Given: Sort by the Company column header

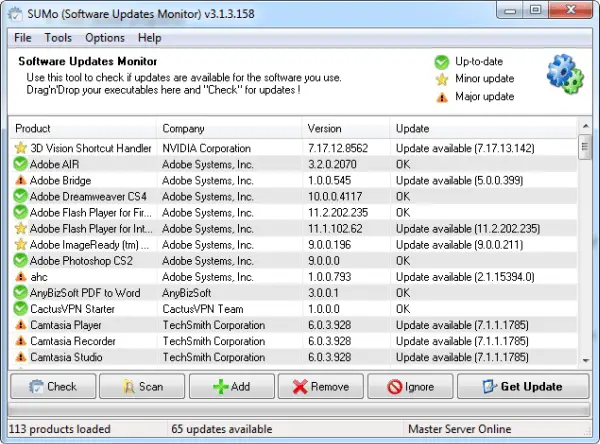Looking at the screenshot, I should [x=229, y=129].
